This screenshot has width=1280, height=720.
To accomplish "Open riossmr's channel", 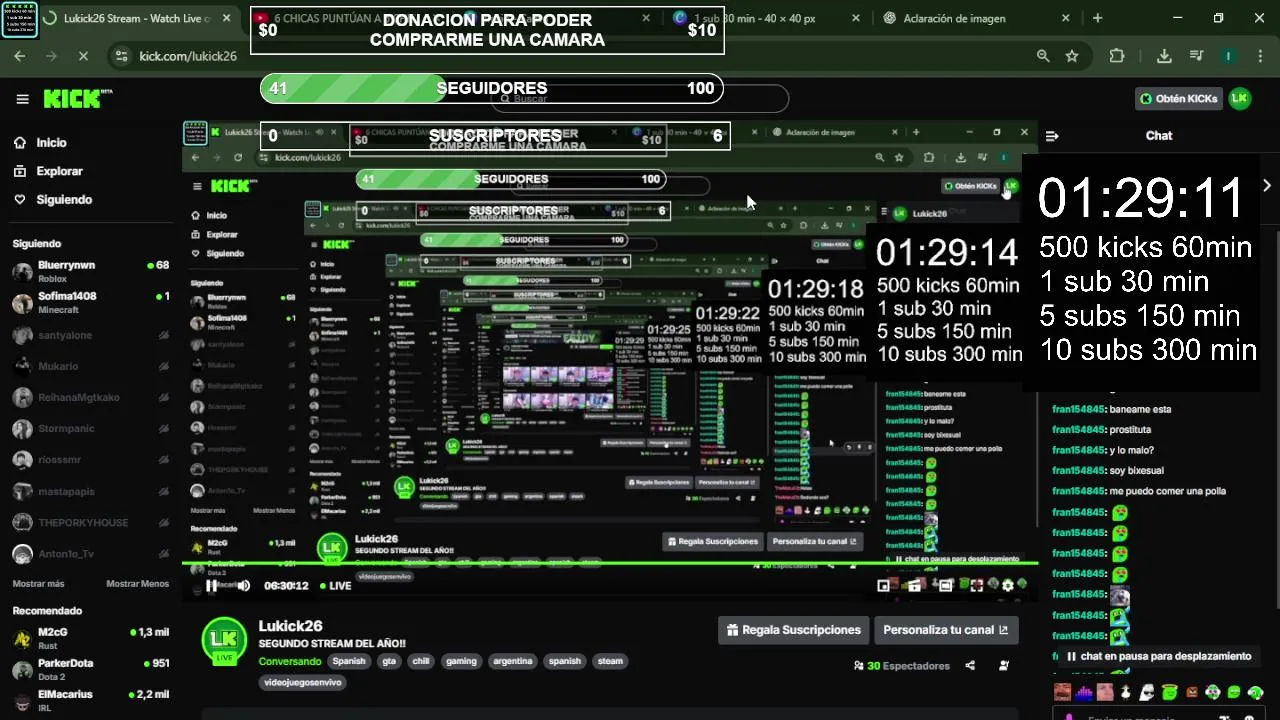I will coord(90,460).
